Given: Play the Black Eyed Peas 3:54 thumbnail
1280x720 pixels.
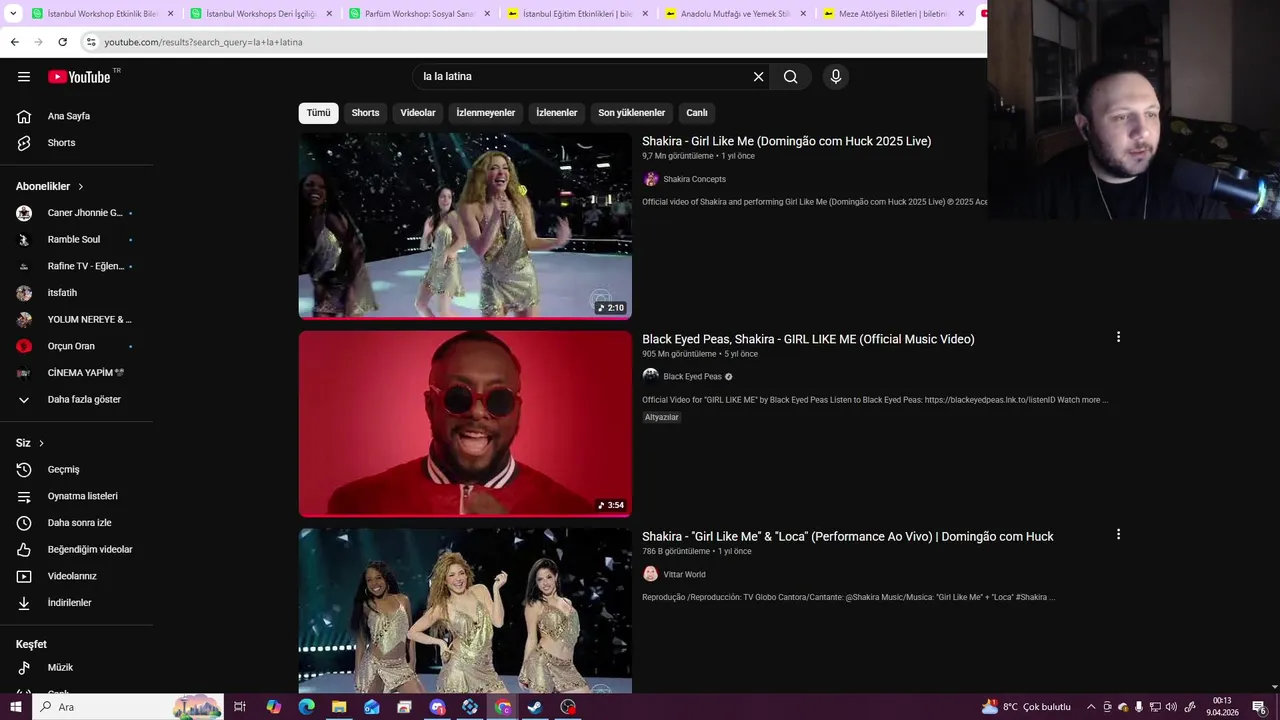Looking at the screenshot, I should pyautogui.click(x=465, y=424).
